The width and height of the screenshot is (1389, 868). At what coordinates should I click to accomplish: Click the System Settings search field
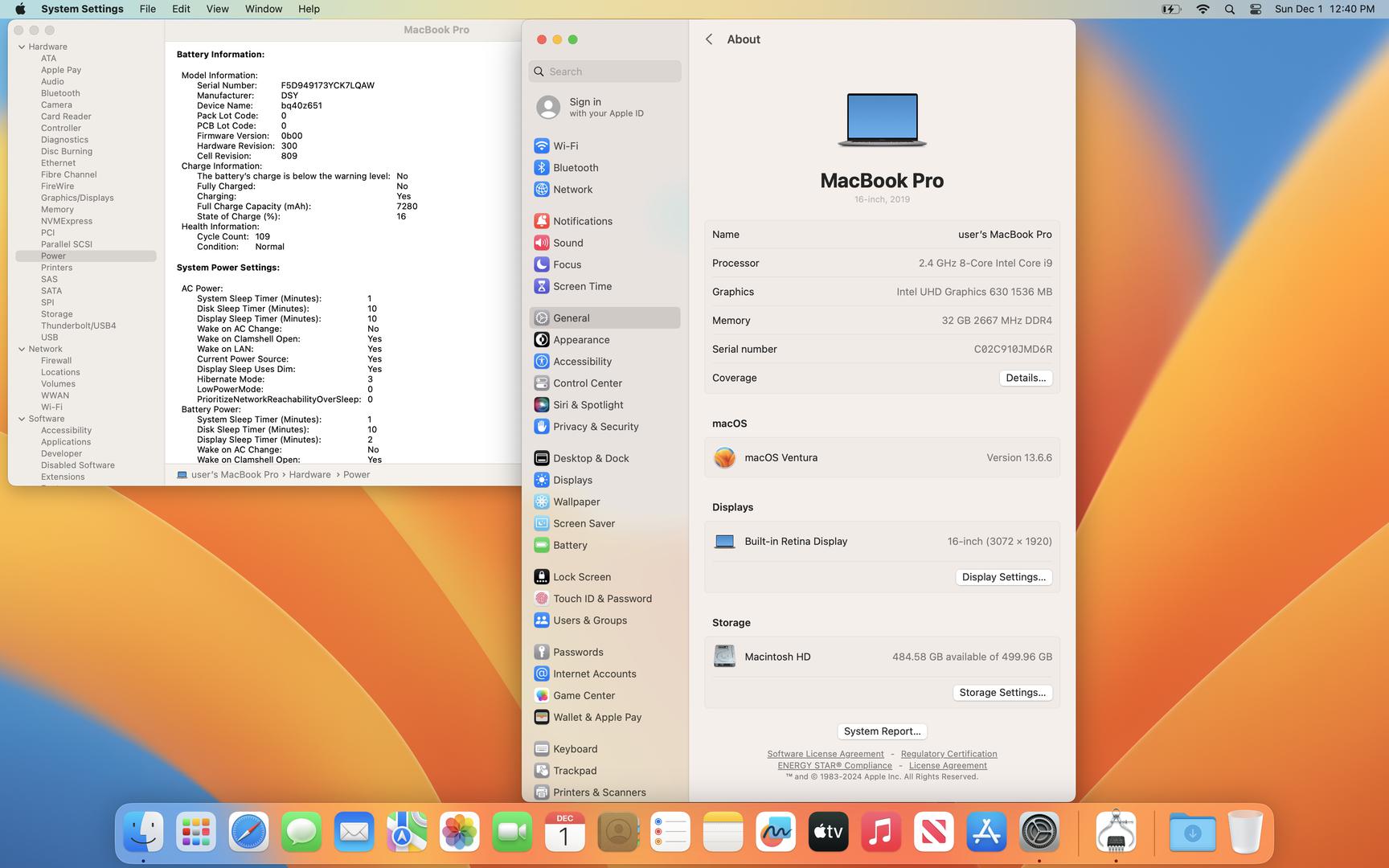[x=604, y=72]
